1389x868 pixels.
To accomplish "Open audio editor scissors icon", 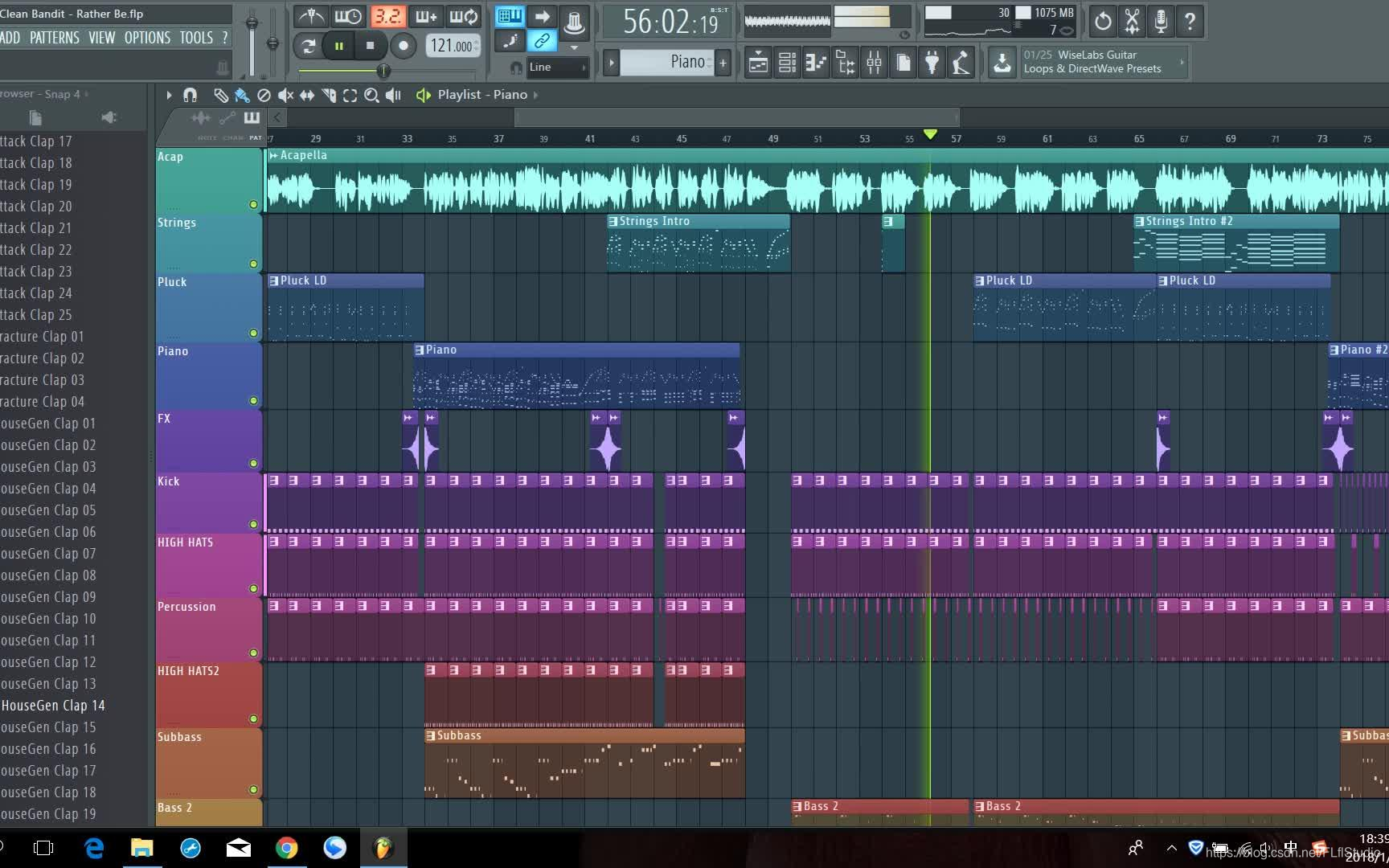I will 1132,22.
